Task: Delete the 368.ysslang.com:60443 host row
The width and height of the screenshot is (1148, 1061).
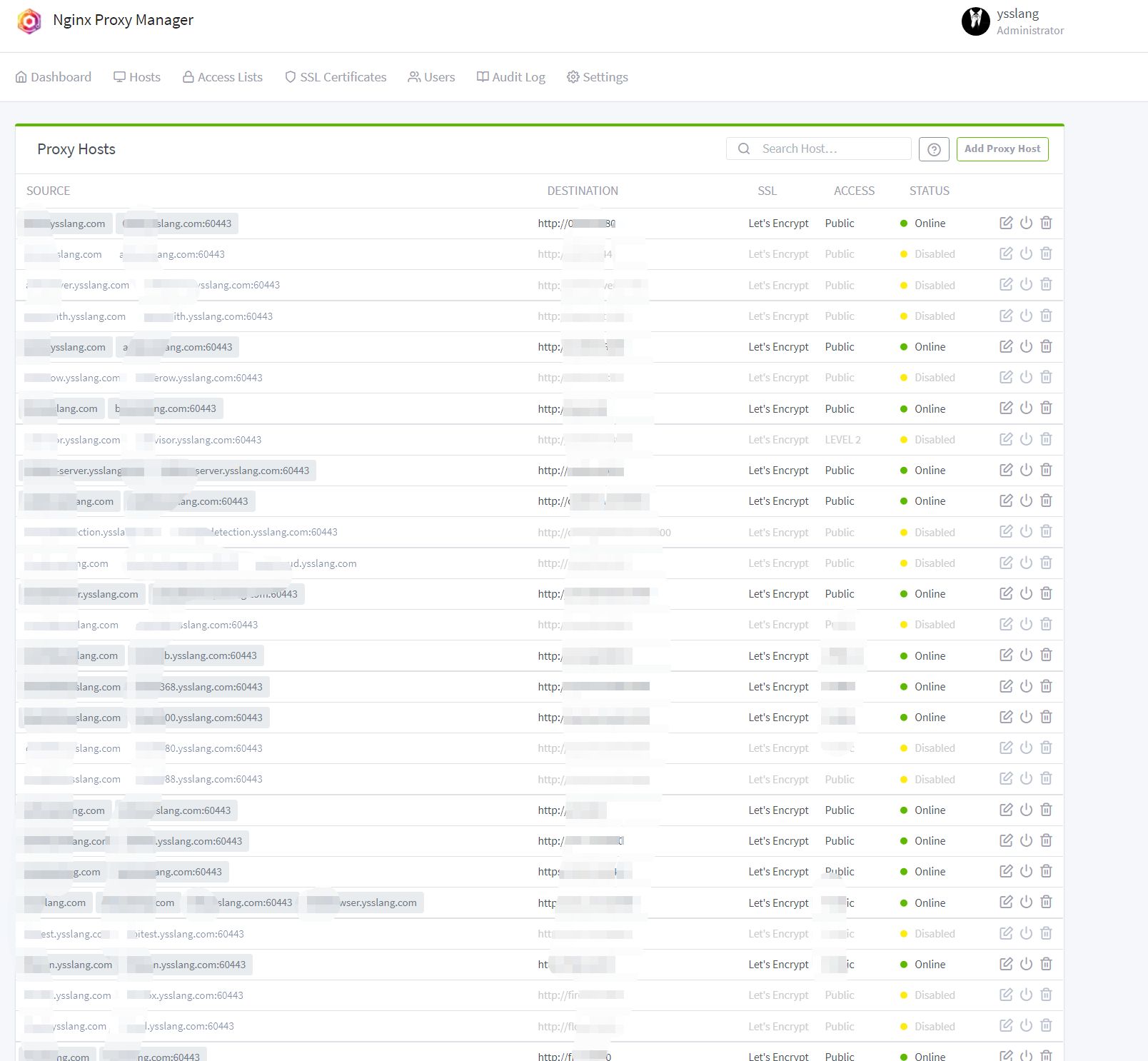Action: (x=1046, y=686)
